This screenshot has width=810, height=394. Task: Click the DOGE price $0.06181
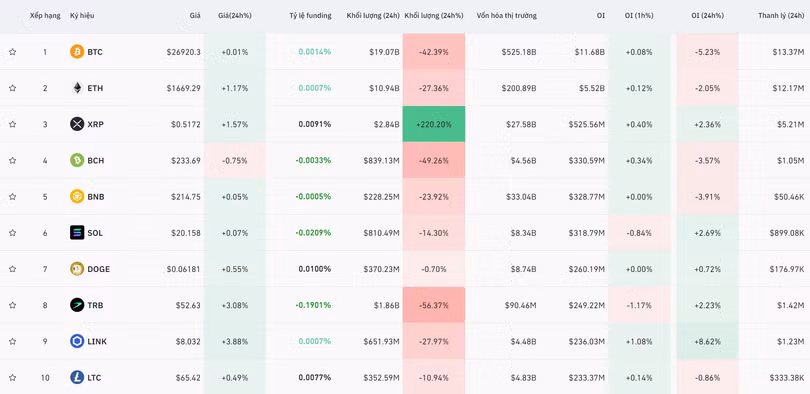(x=183, y=269)
